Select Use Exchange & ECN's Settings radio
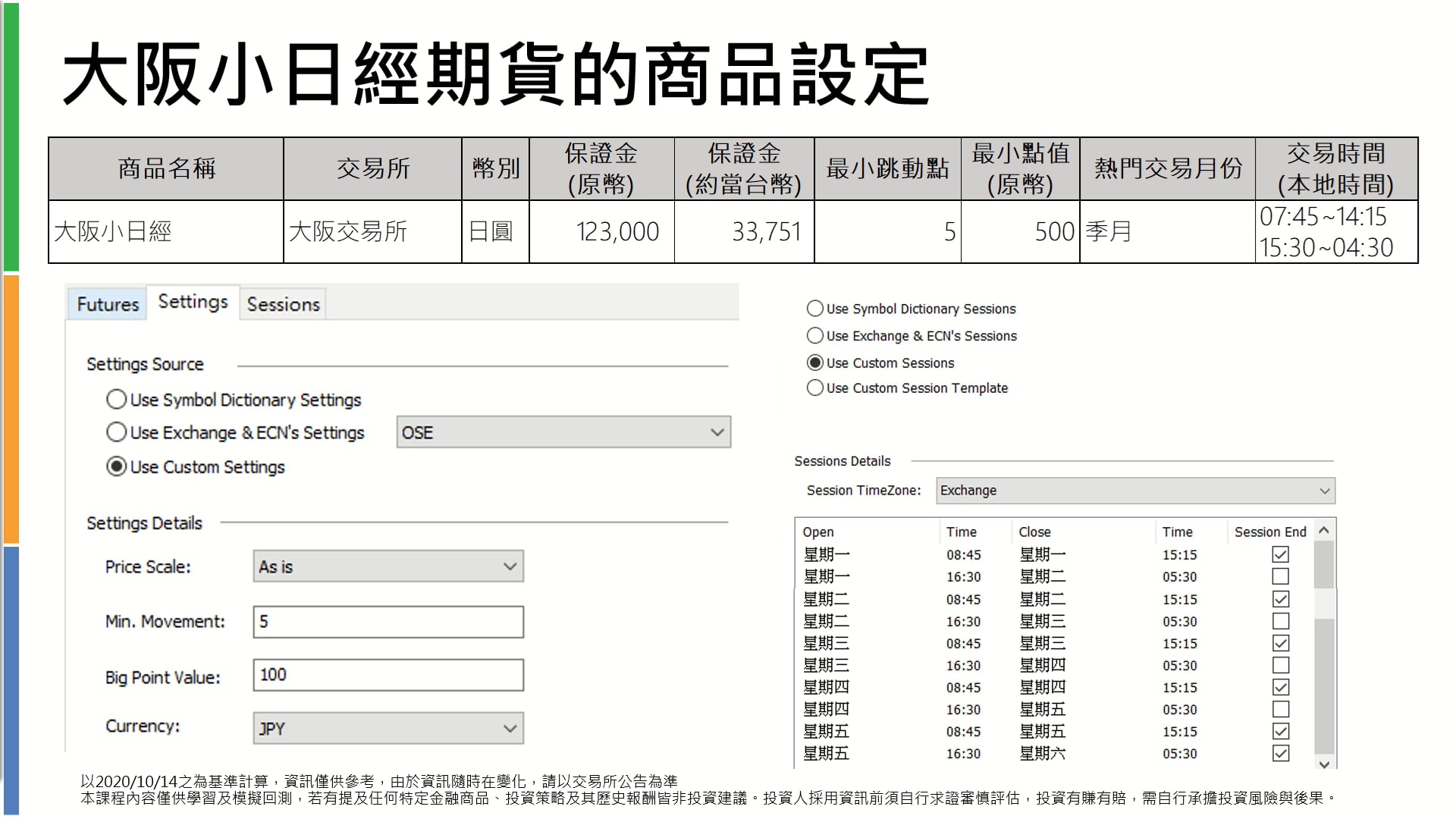 point(116,432)
